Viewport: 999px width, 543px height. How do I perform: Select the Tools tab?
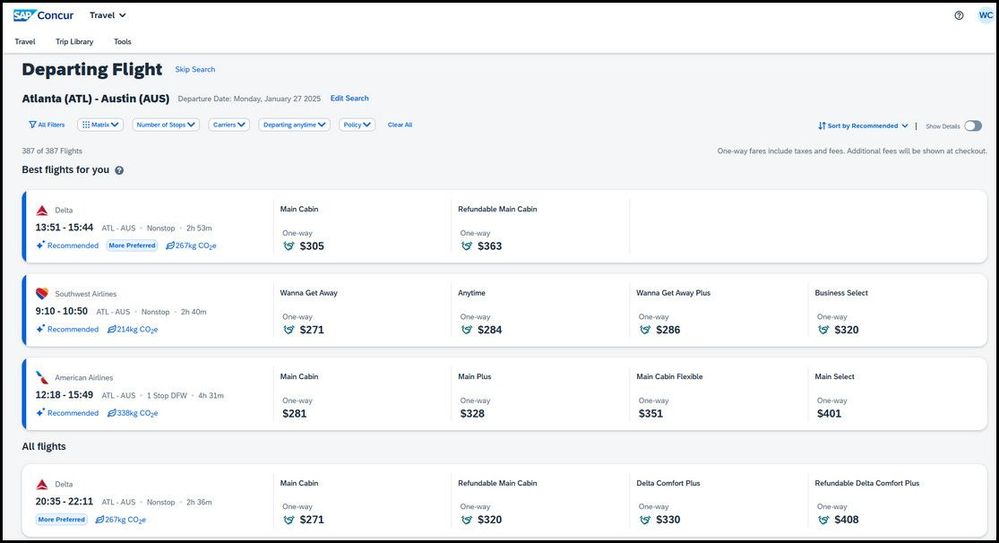point(122,41)
